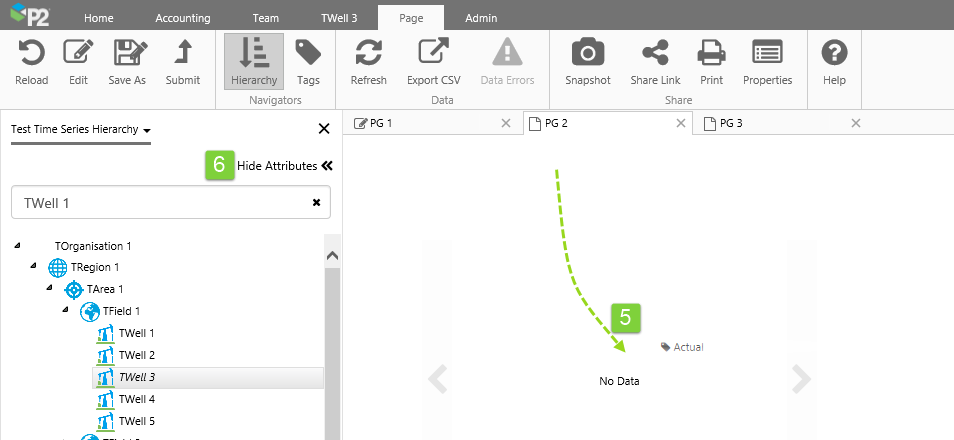Screen dimensions: 954x440
Task: Collapse the TRegion 1 node
Action: (x=34, y=267)
